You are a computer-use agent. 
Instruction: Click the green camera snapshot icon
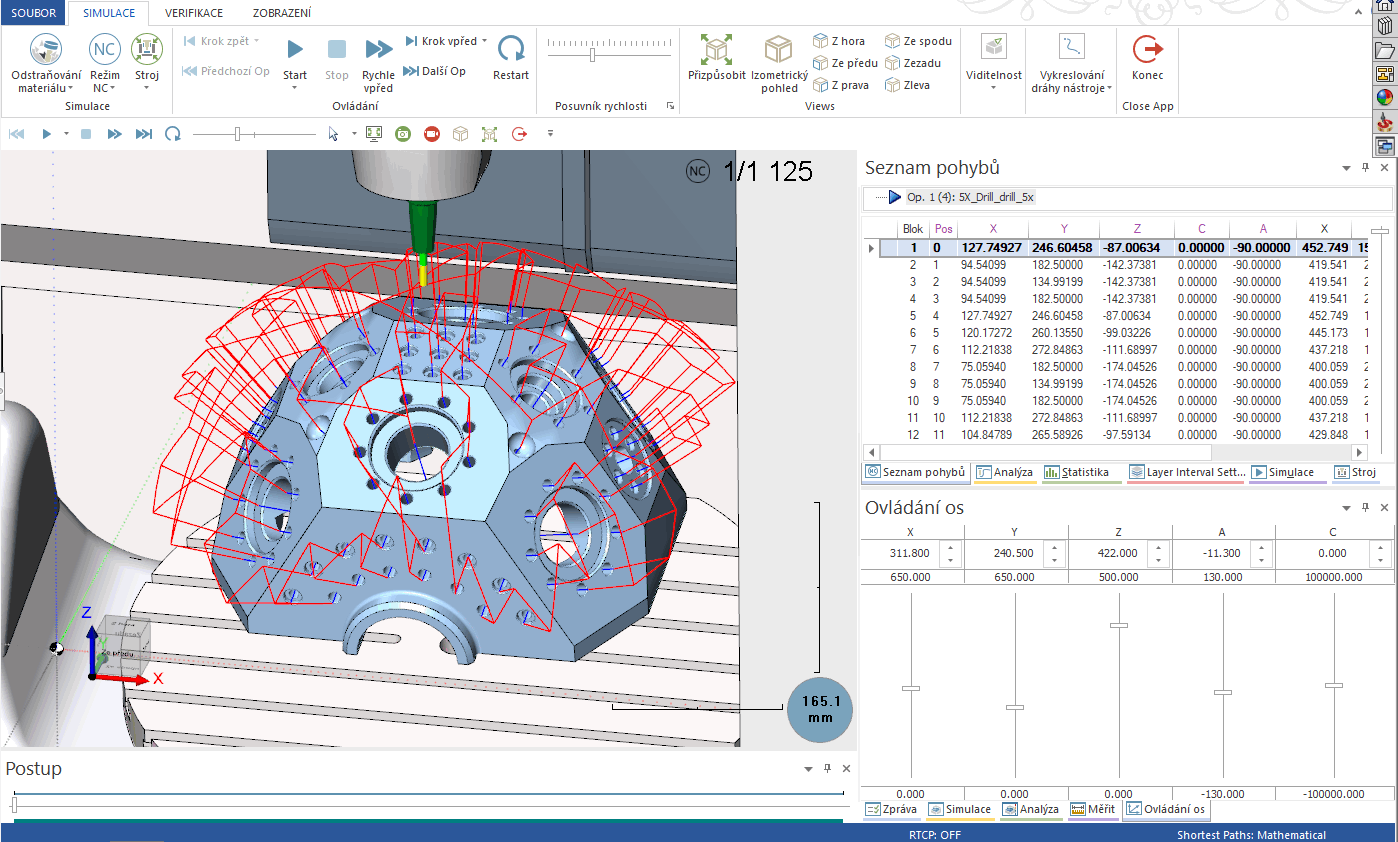[402, 133]
